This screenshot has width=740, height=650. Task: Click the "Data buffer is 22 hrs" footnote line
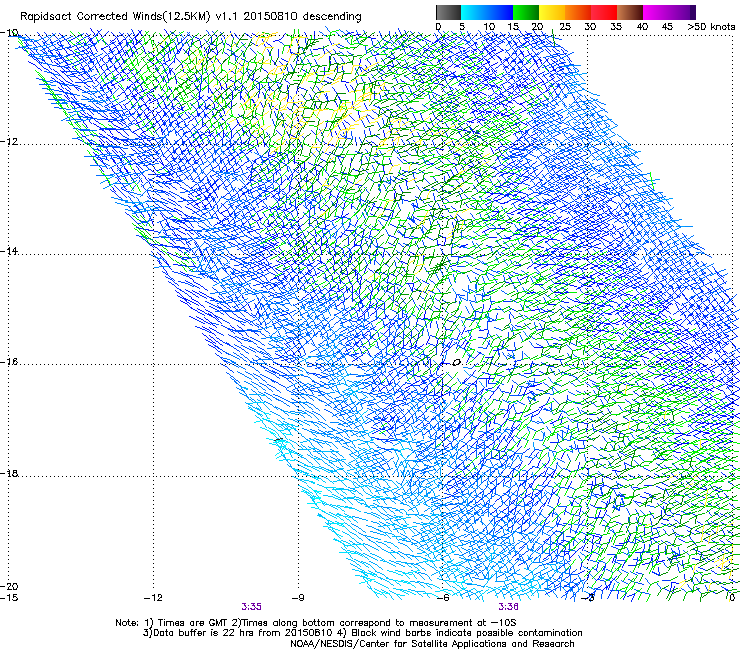[x=362, y=633]
